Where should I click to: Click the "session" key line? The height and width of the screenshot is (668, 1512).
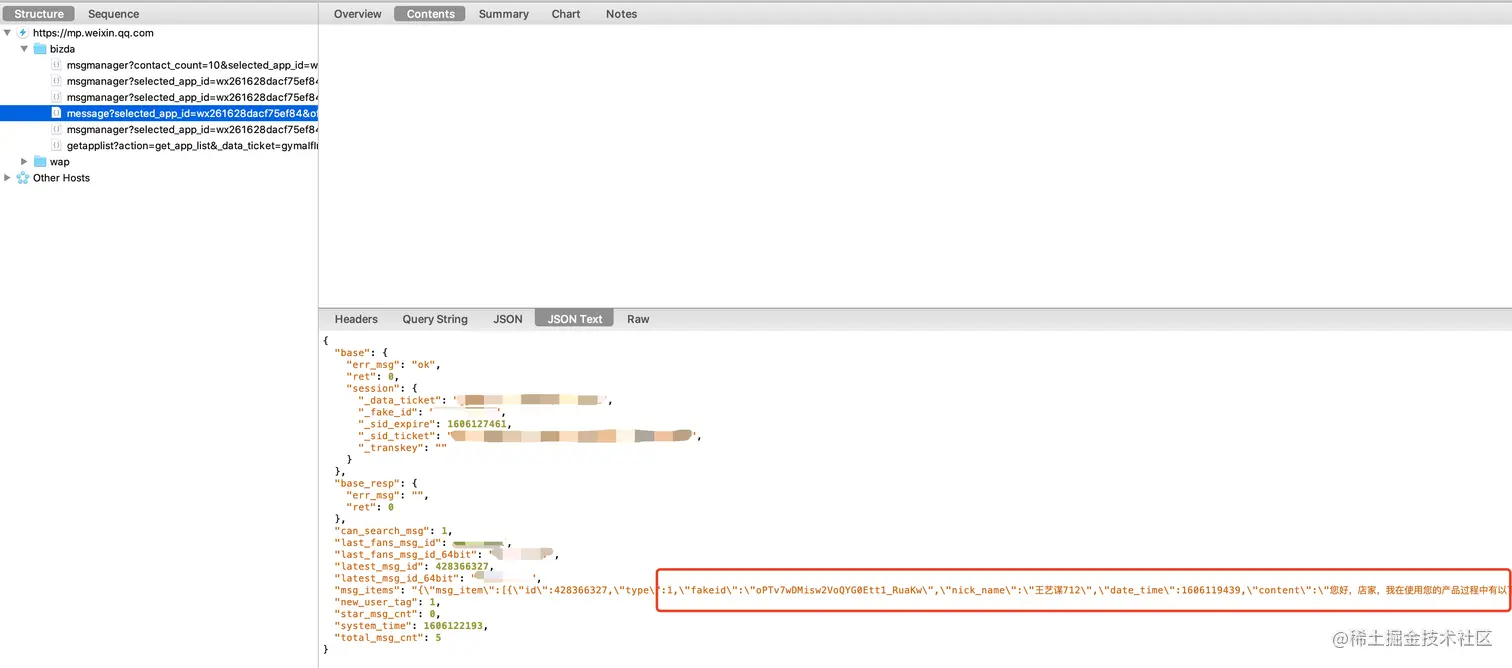(381, 388)
